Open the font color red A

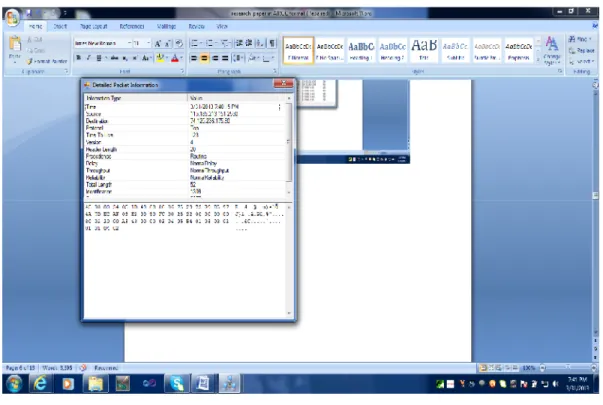[x=175, y=58]
